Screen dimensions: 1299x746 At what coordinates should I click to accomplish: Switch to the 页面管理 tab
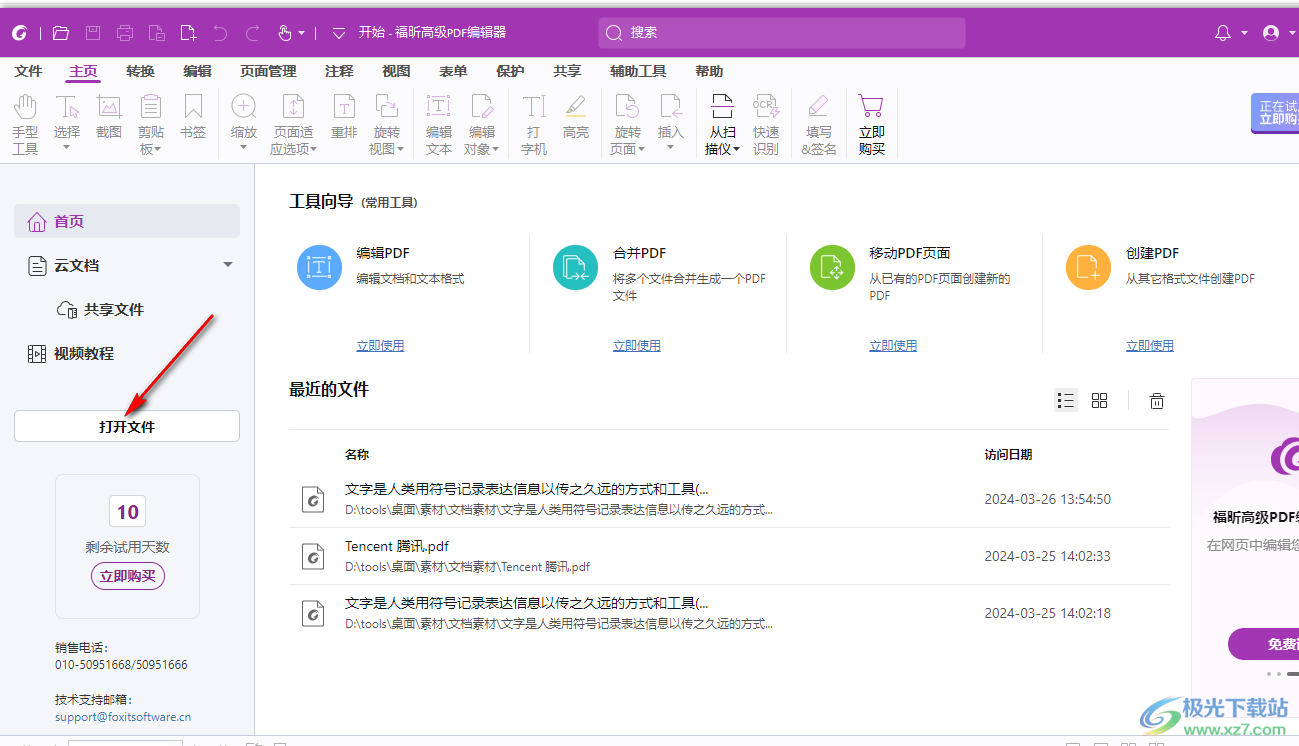pos(269,71)
